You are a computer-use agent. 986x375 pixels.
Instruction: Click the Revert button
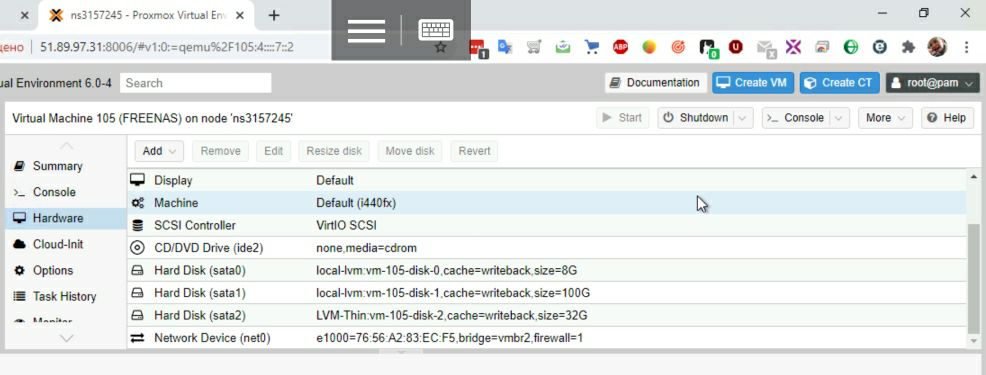coord(474,151)
